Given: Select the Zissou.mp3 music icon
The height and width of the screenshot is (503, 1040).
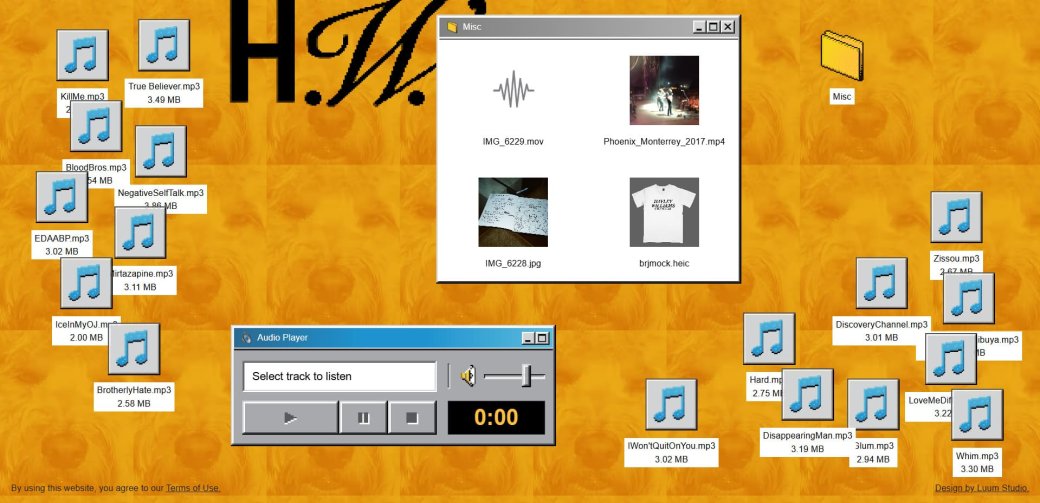Looking at the screenshot, I should [956, 218].
